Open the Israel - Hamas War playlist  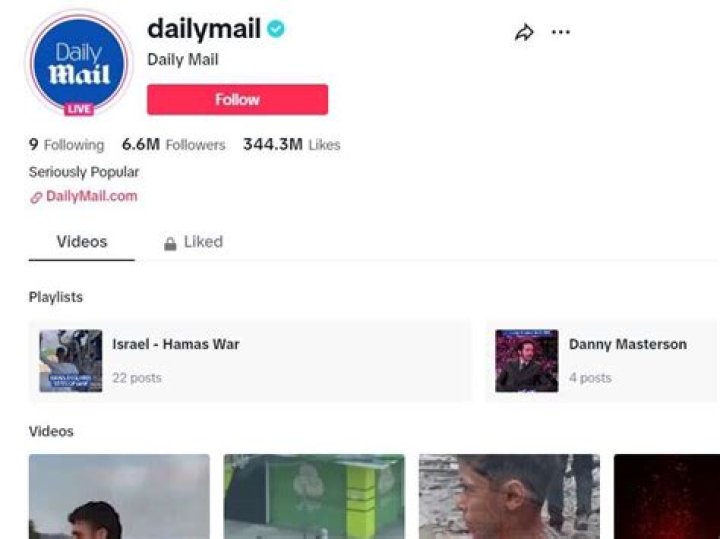[x=250, y=361]
